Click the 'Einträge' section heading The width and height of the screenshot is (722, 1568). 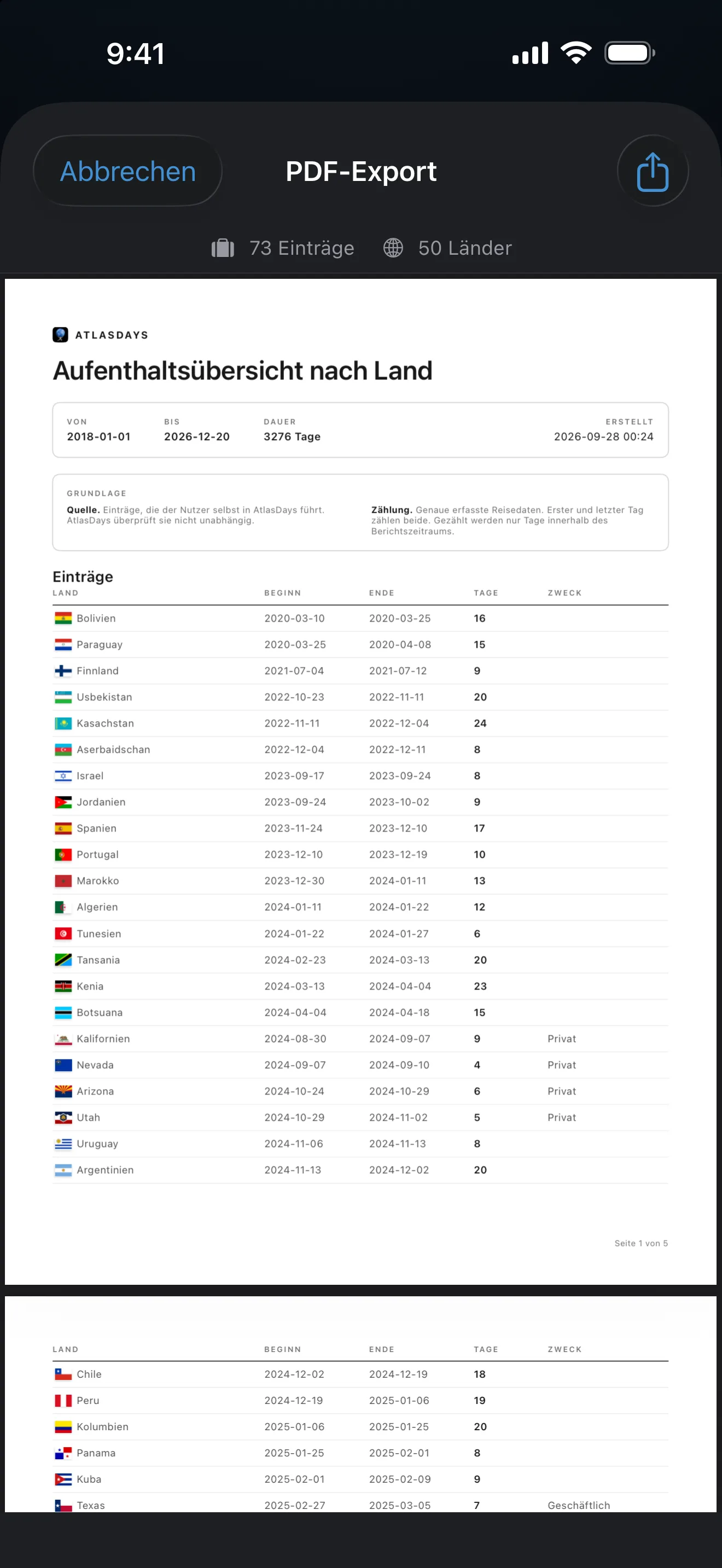click(83, 576)
